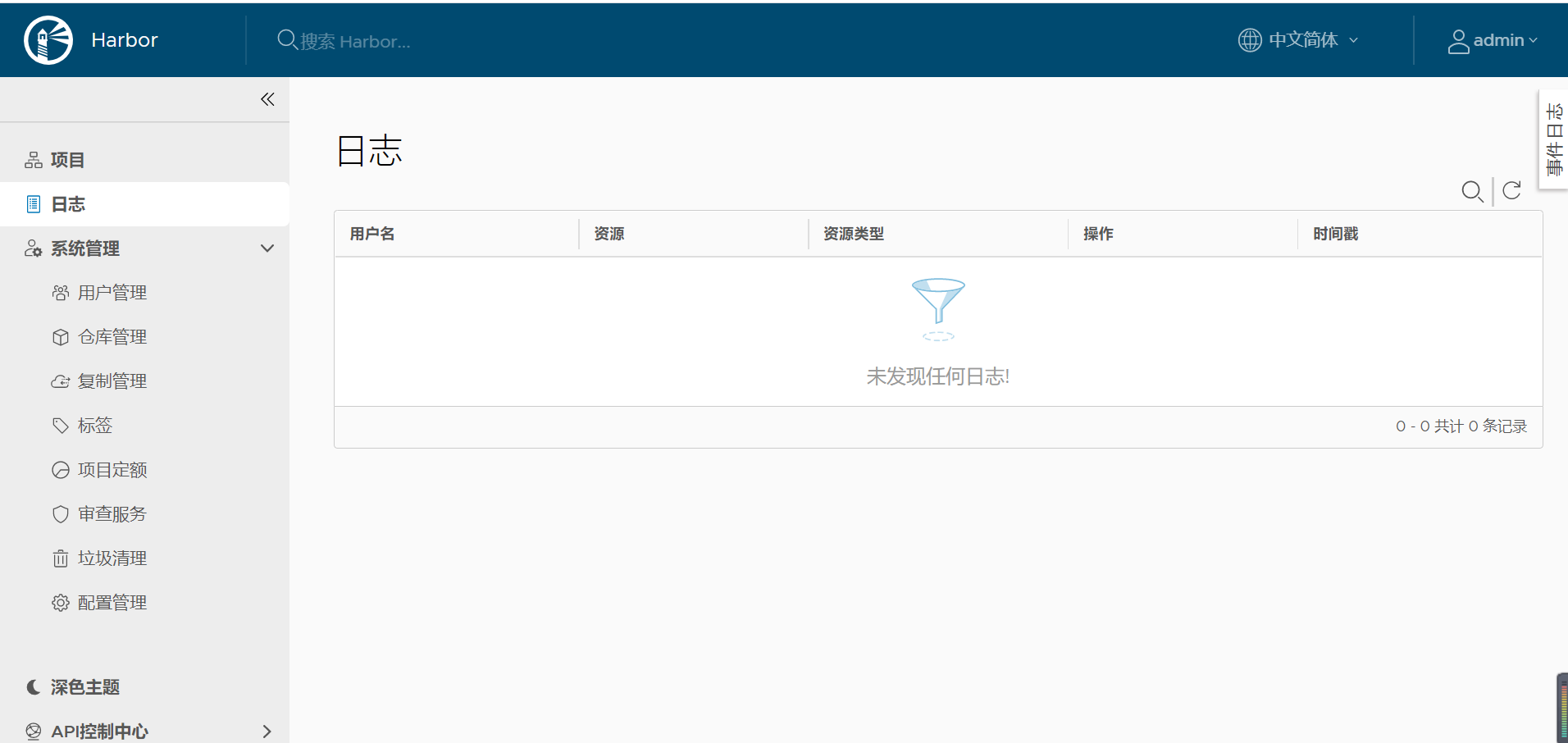Click the moon icon for dark theme
The height and width of the screenshot is (743, 1568).
point(34,687)
